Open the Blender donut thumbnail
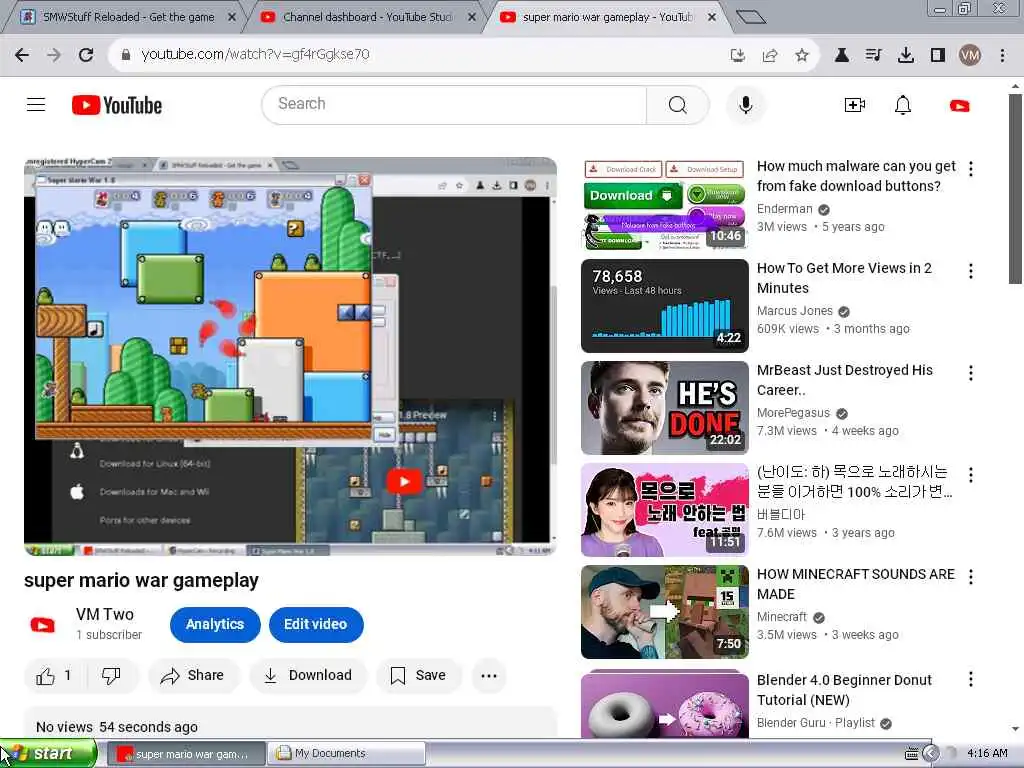This screenshot has width=1024, height=768. [x=664, y=704]
